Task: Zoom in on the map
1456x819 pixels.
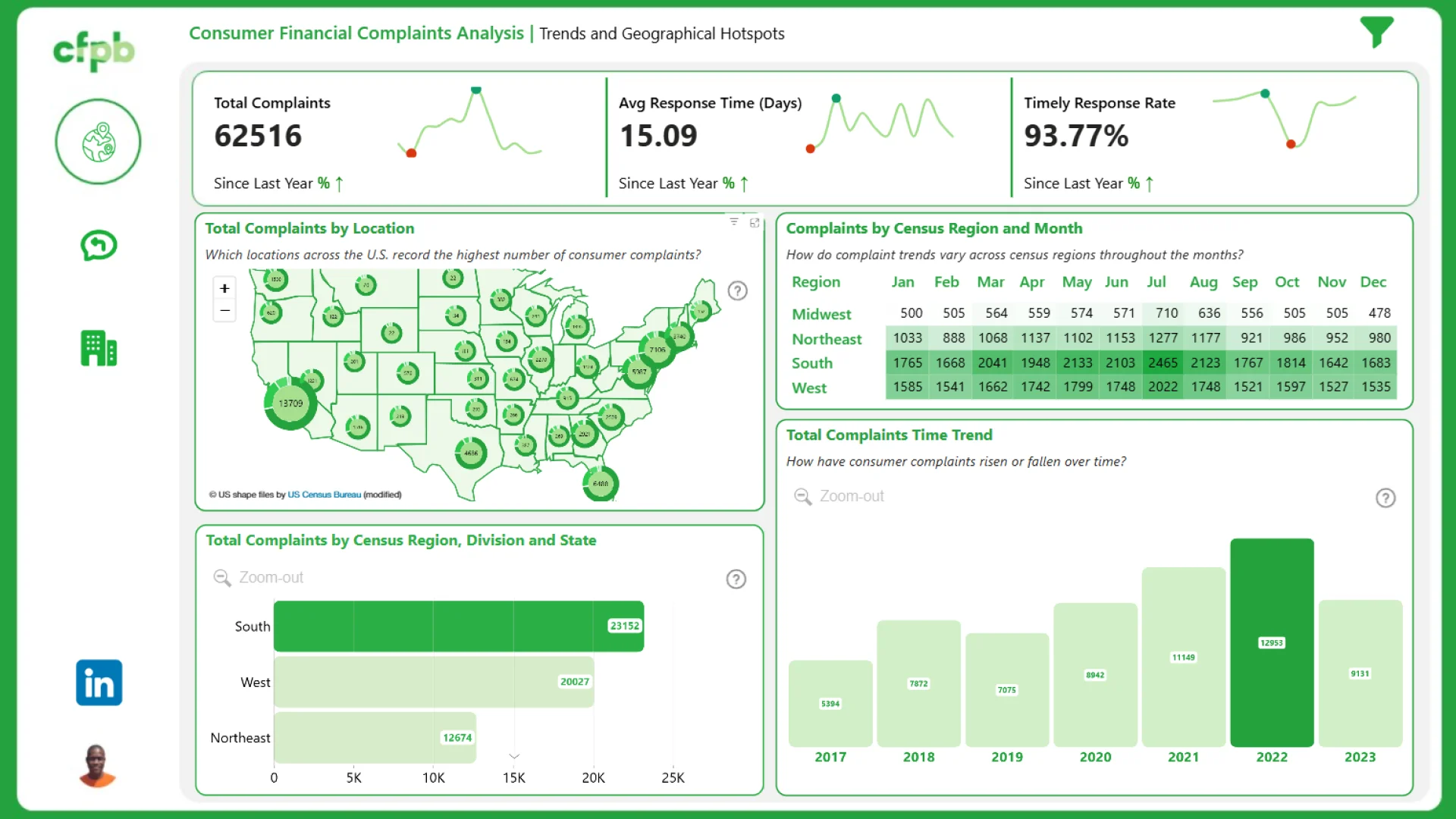Action: (x=224, y=288)
